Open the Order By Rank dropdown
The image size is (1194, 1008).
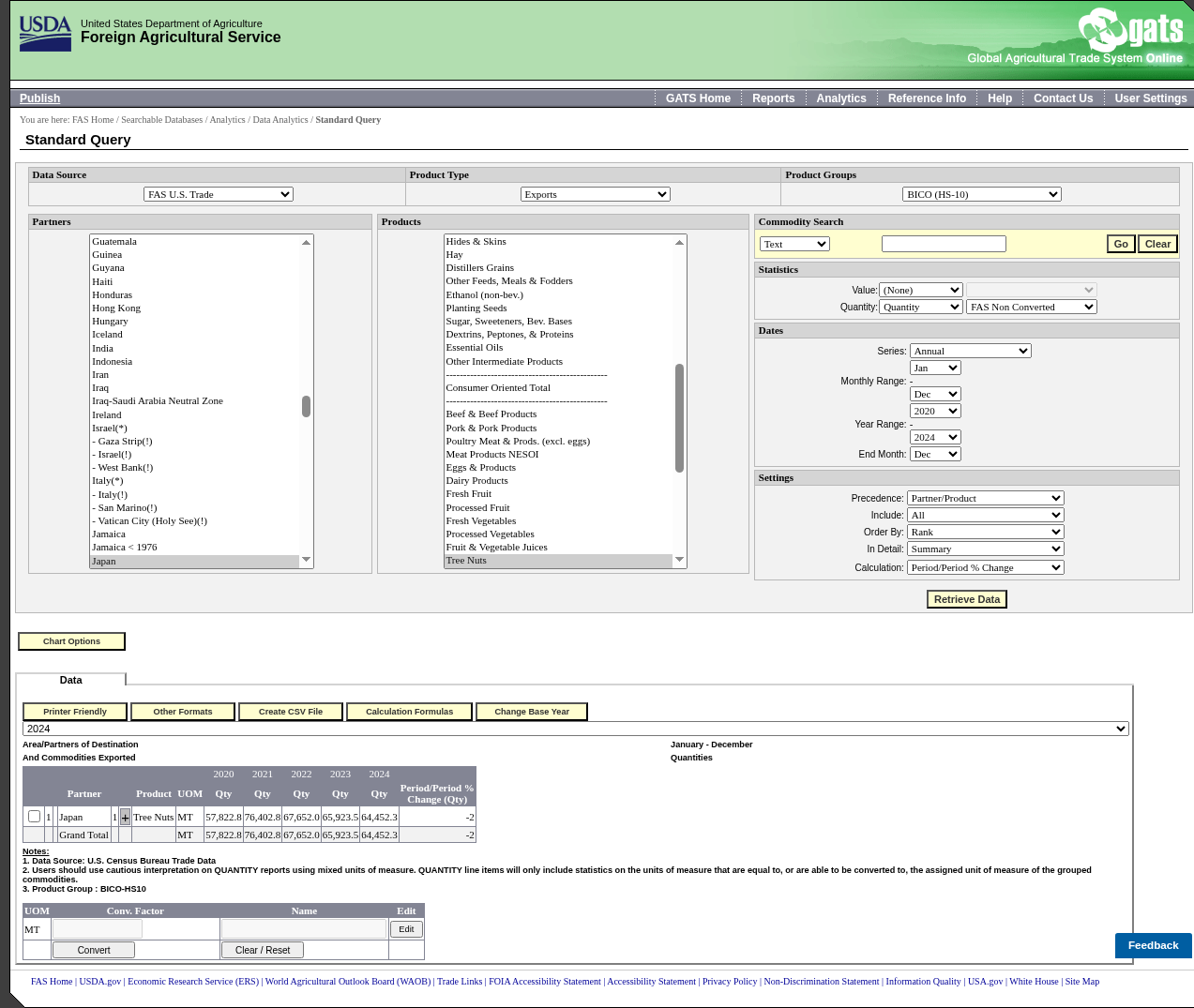tap(986, 532)
